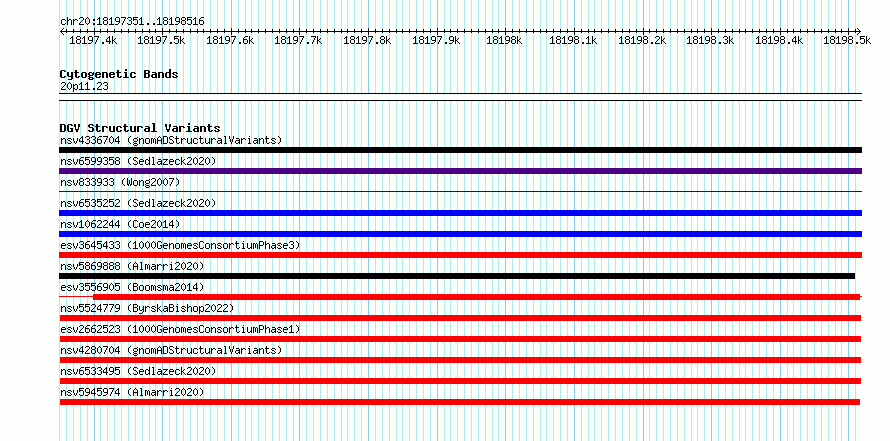Click the Cytogenetic Bands track title
The width and height of the screenshot is (890, 441).
[119, 74]
